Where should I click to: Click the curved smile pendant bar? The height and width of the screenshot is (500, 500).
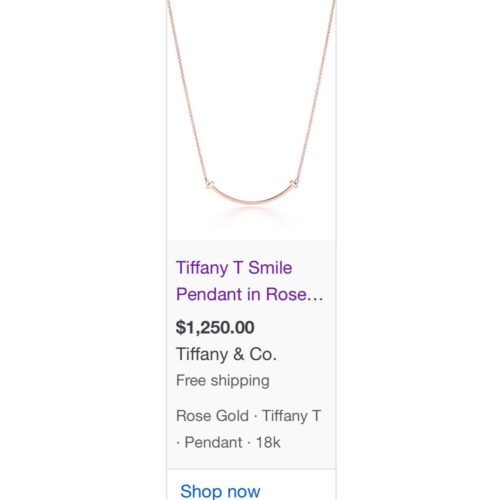(251, 196)
